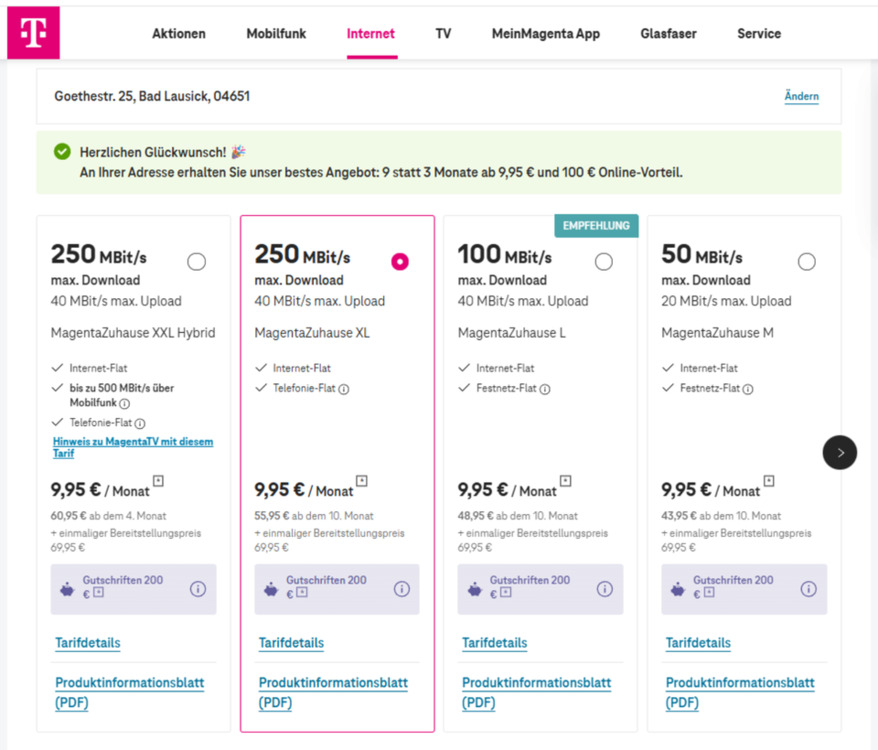Open info icon for XXL Hybrid Gutschriften

point(198,589)
